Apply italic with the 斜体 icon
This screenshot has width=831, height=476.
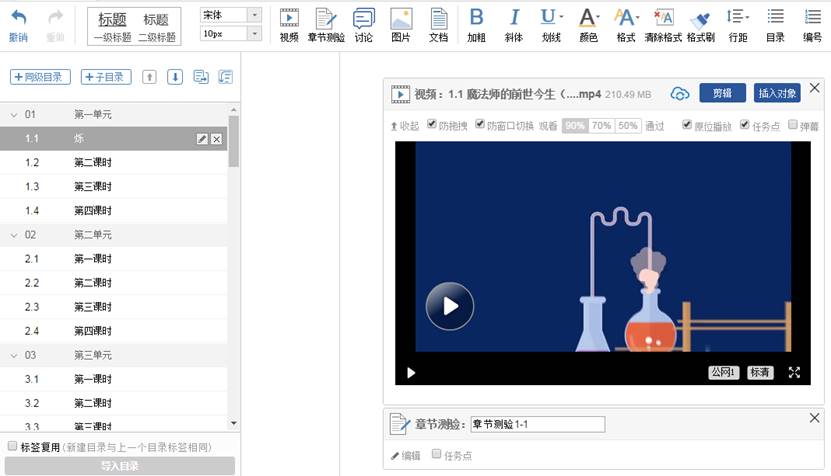pyautogui.click(x=514, y=24)
